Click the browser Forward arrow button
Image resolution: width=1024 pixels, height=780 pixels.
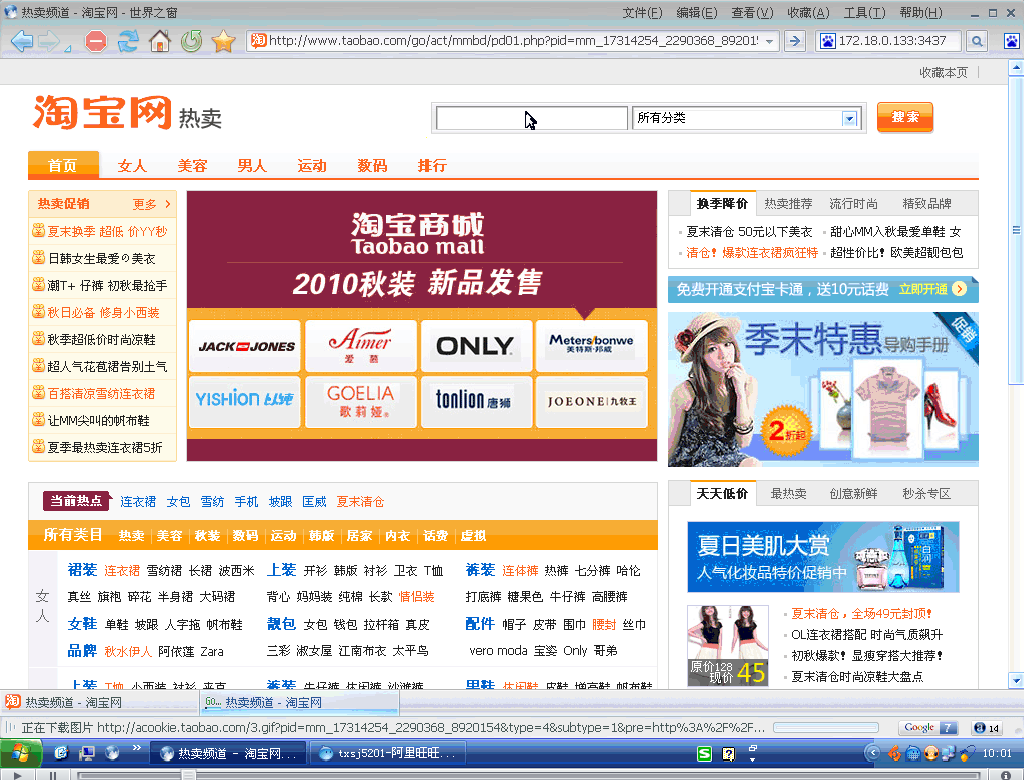pyautogui.click(x=50, y=41)
